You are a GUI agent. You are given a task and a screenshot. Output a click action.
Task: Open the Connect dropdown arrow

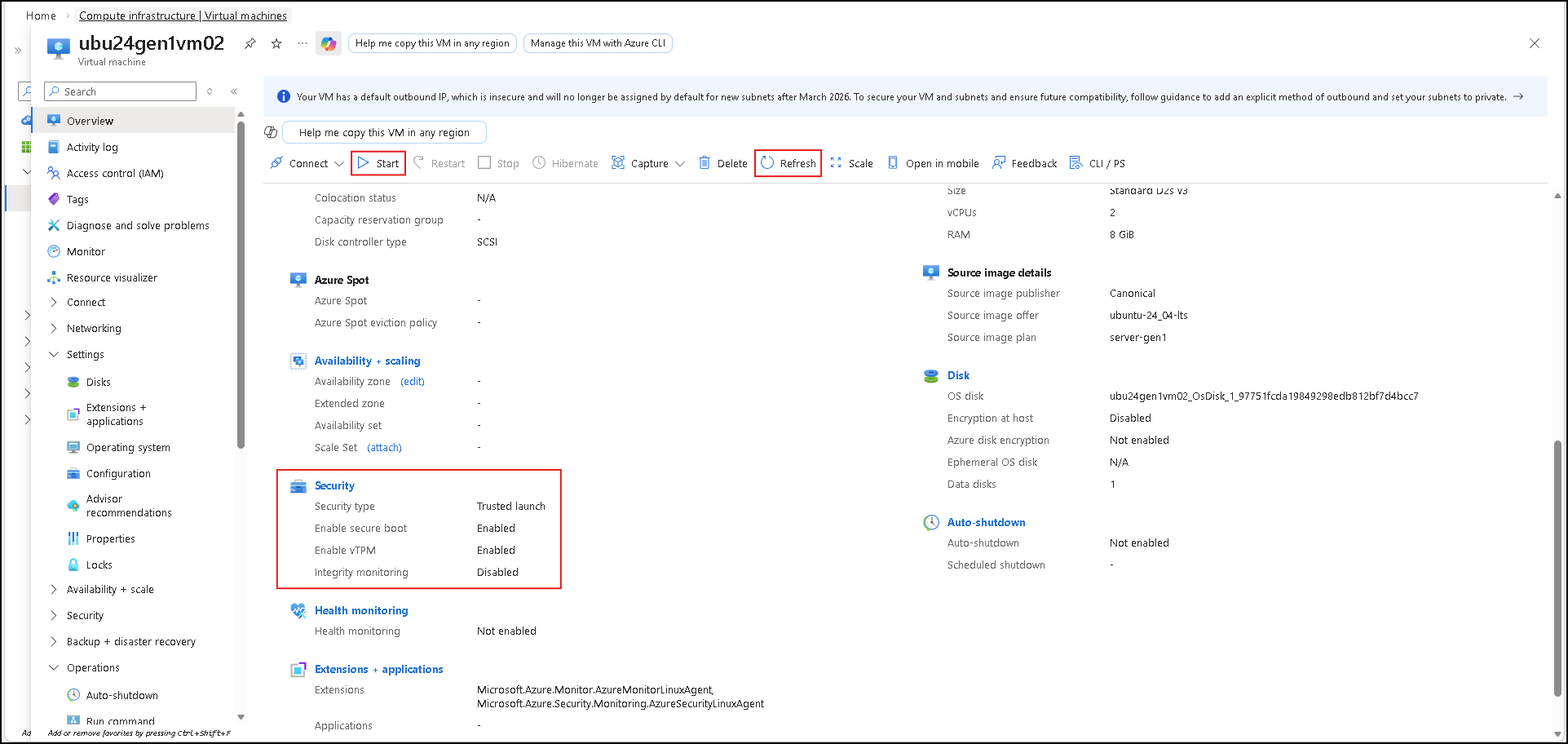(339, 164)
